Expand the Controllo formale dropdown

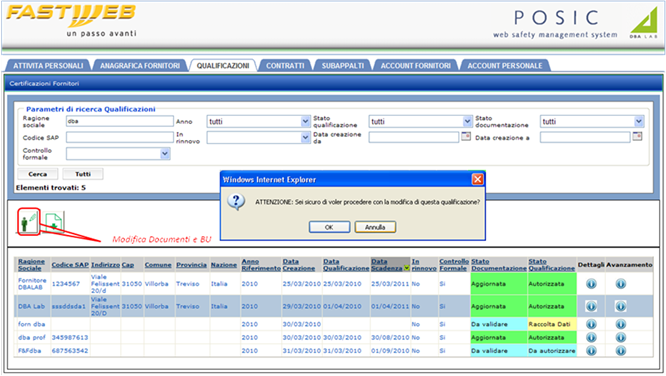click(x=165, y=154)
